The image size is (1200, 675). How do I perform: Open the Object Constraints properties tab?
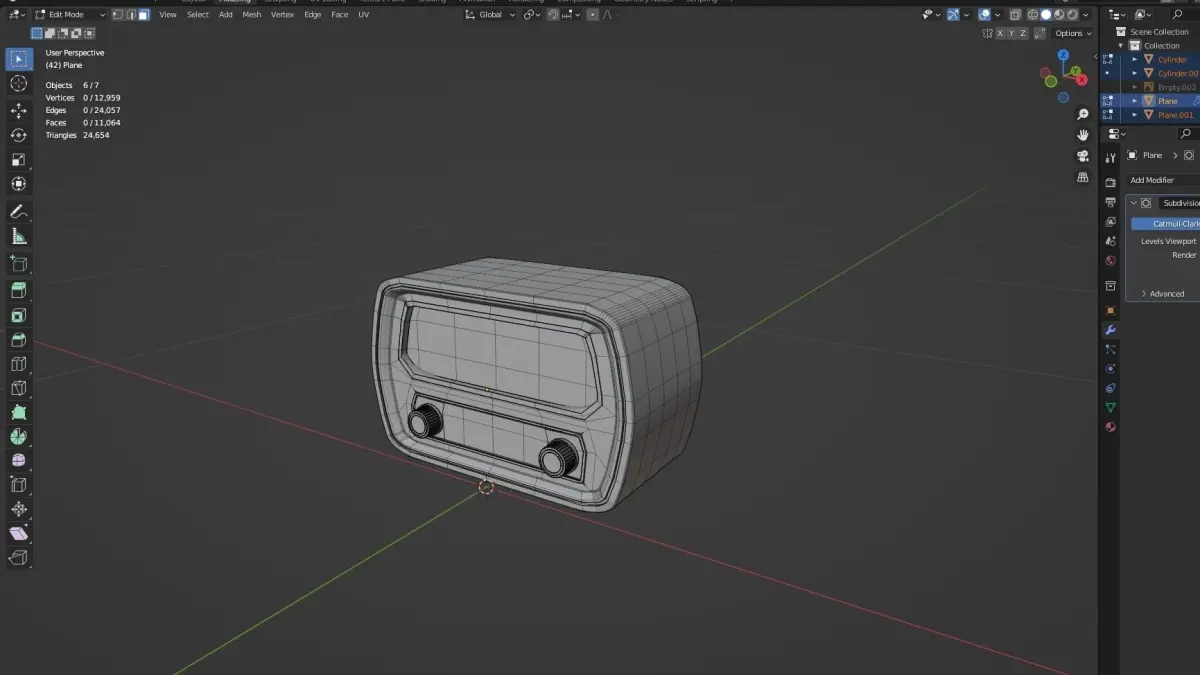click(x=1110, y=388)
